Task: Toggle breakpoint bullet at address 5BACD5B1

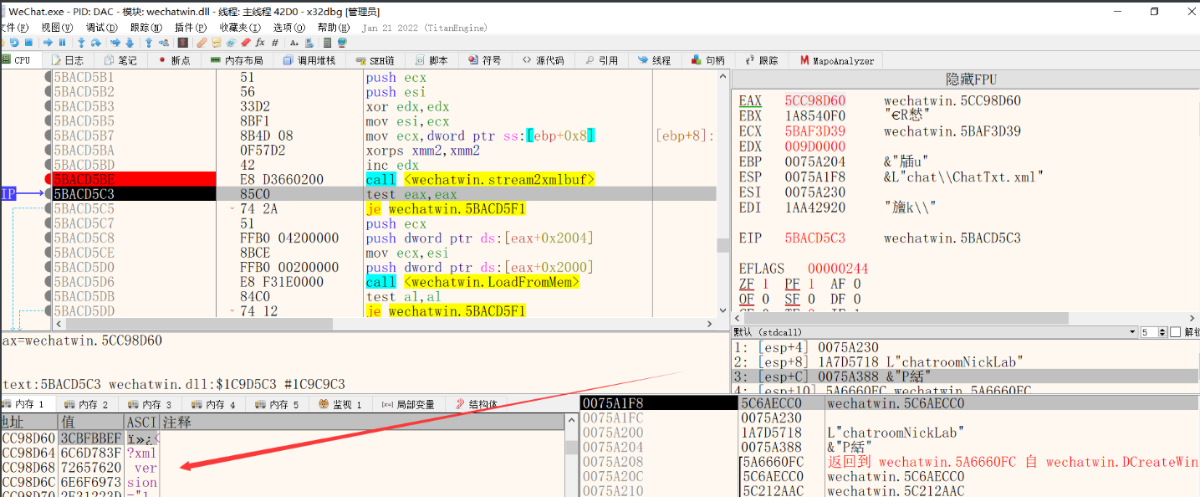Action: (x=47, y=77)
